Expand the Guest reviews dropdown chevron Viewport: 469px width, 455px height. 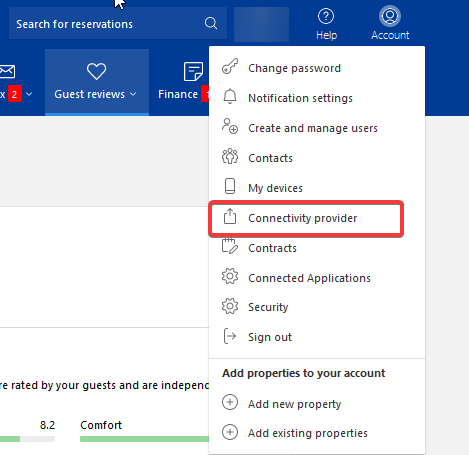133,94
